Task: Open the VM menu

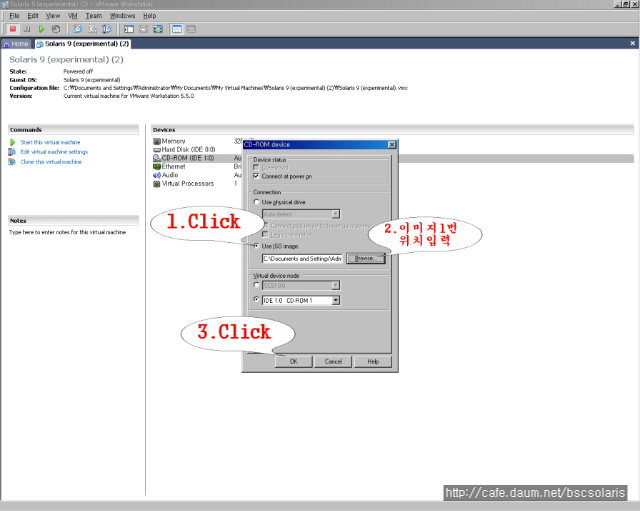Action: (73, 16)
